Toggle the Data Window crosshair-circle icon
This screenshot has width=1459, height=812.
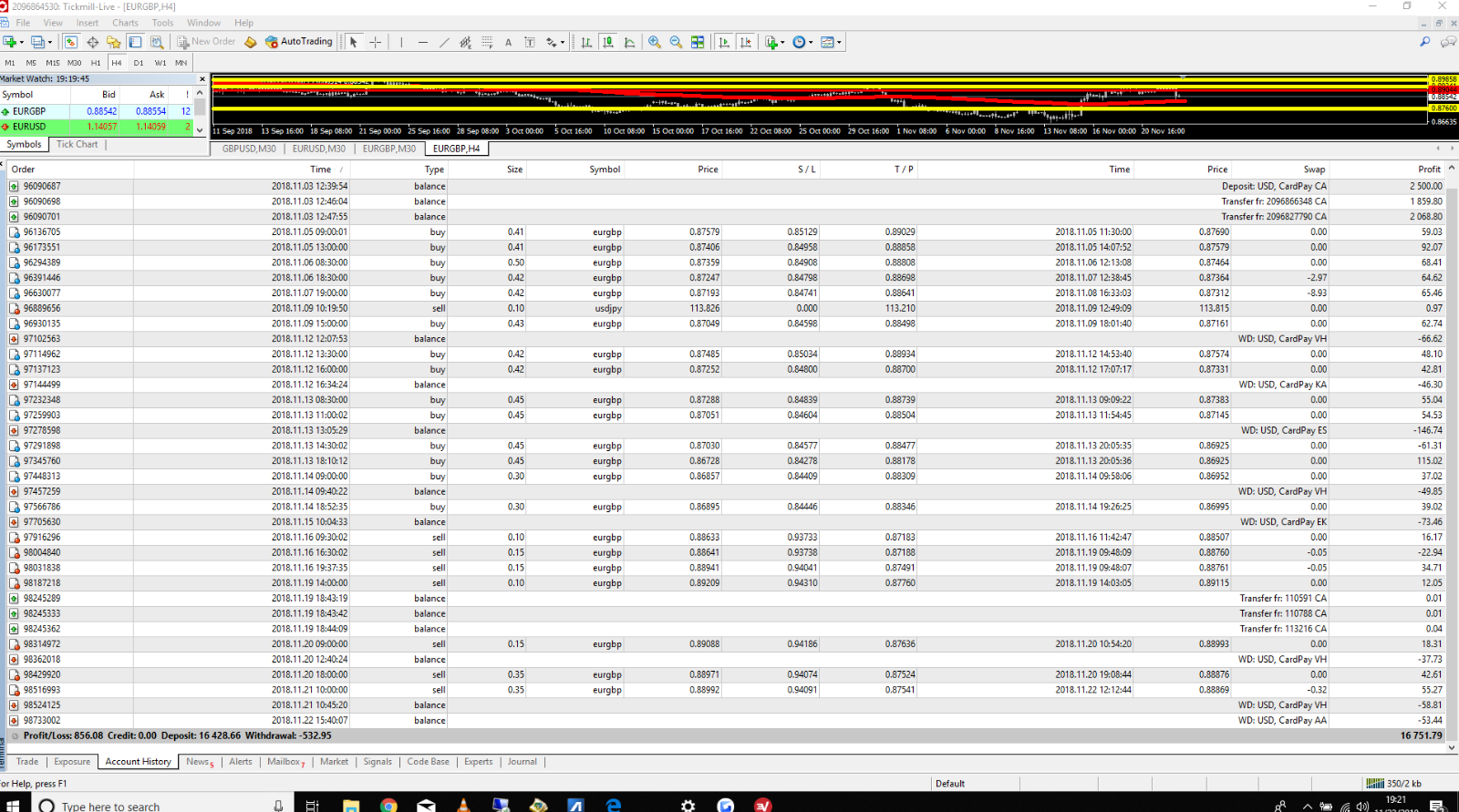(x=92, y=42)
